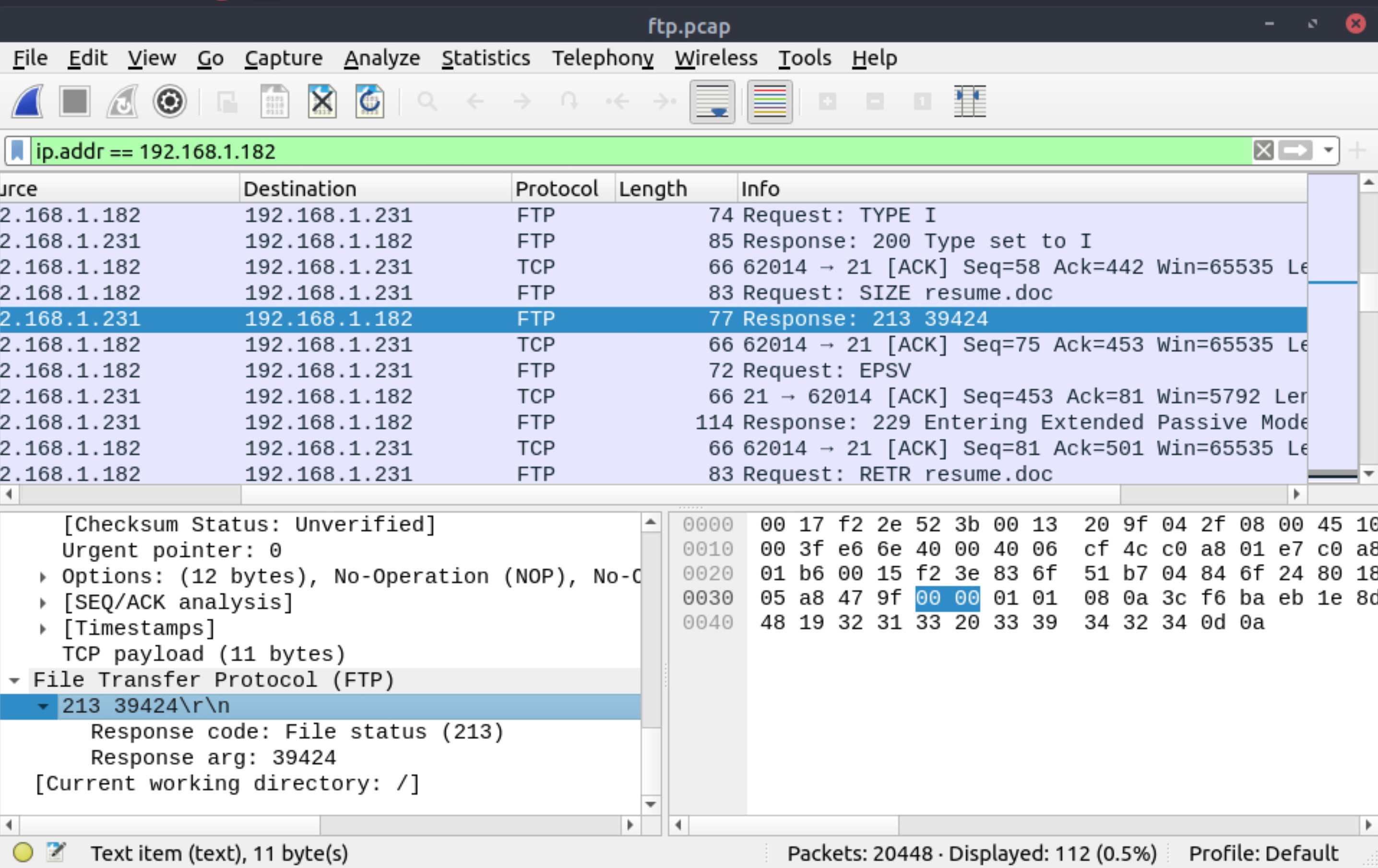
Task: Open the Statistics menu
Action: click(485, 58)
